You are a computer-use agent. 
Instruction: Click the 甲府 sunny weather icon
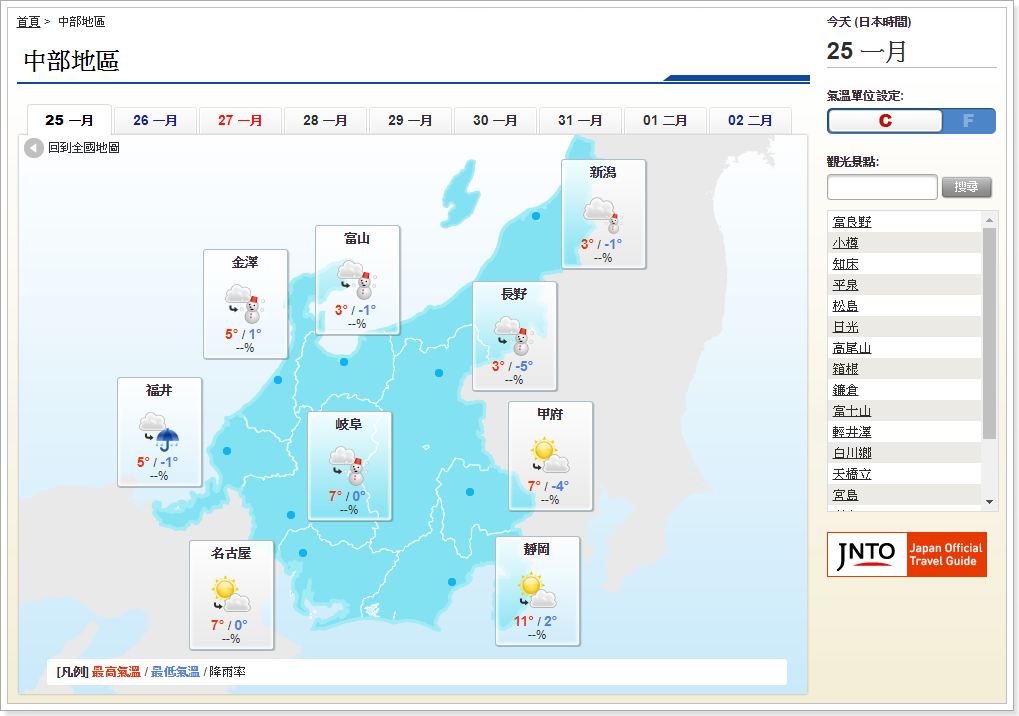tap(550, 455)
